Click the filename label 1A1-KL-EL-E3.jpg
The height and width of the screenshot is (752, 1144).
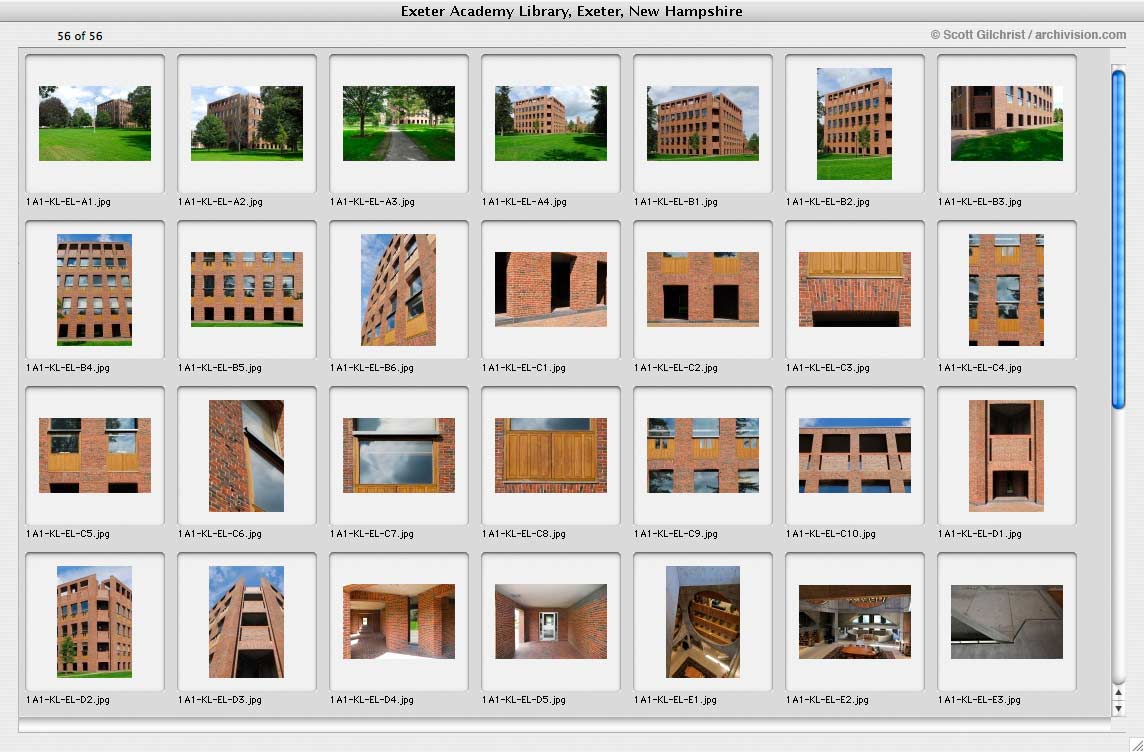tap(979, 700)
